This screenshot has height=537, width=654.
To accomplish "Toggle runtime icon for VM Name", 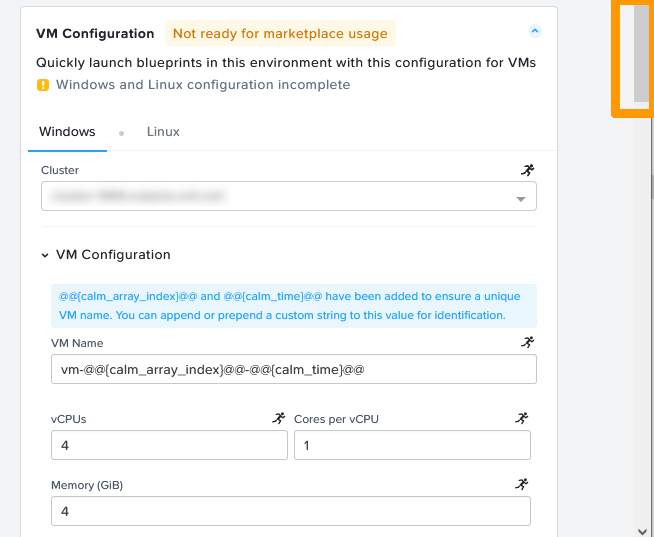I will click(x=528, y=342).
